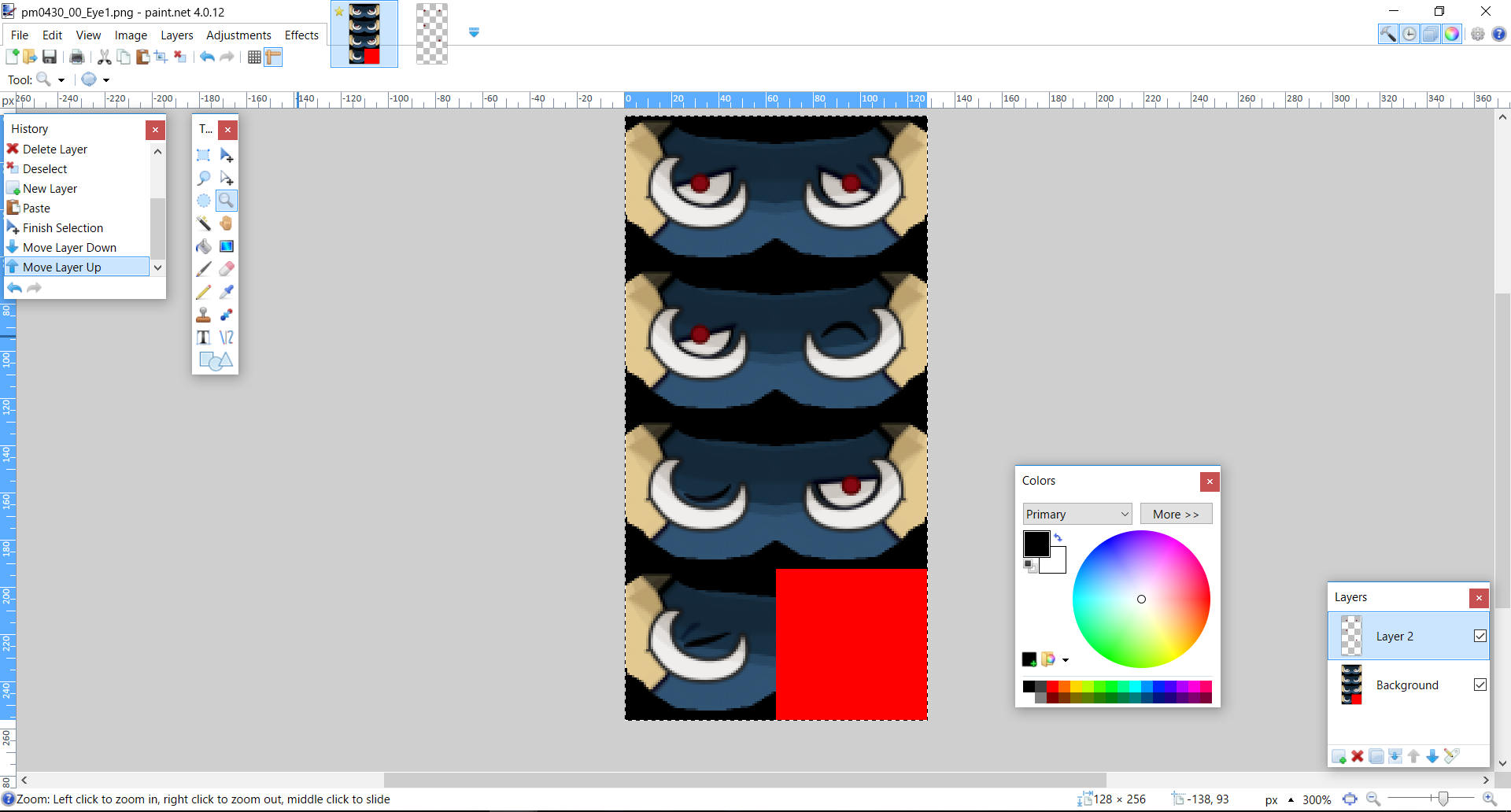The height and width of the screenshot is (812, 1511).
Task: Toggle Tools window button top right
Action: tap(1388, 34)
